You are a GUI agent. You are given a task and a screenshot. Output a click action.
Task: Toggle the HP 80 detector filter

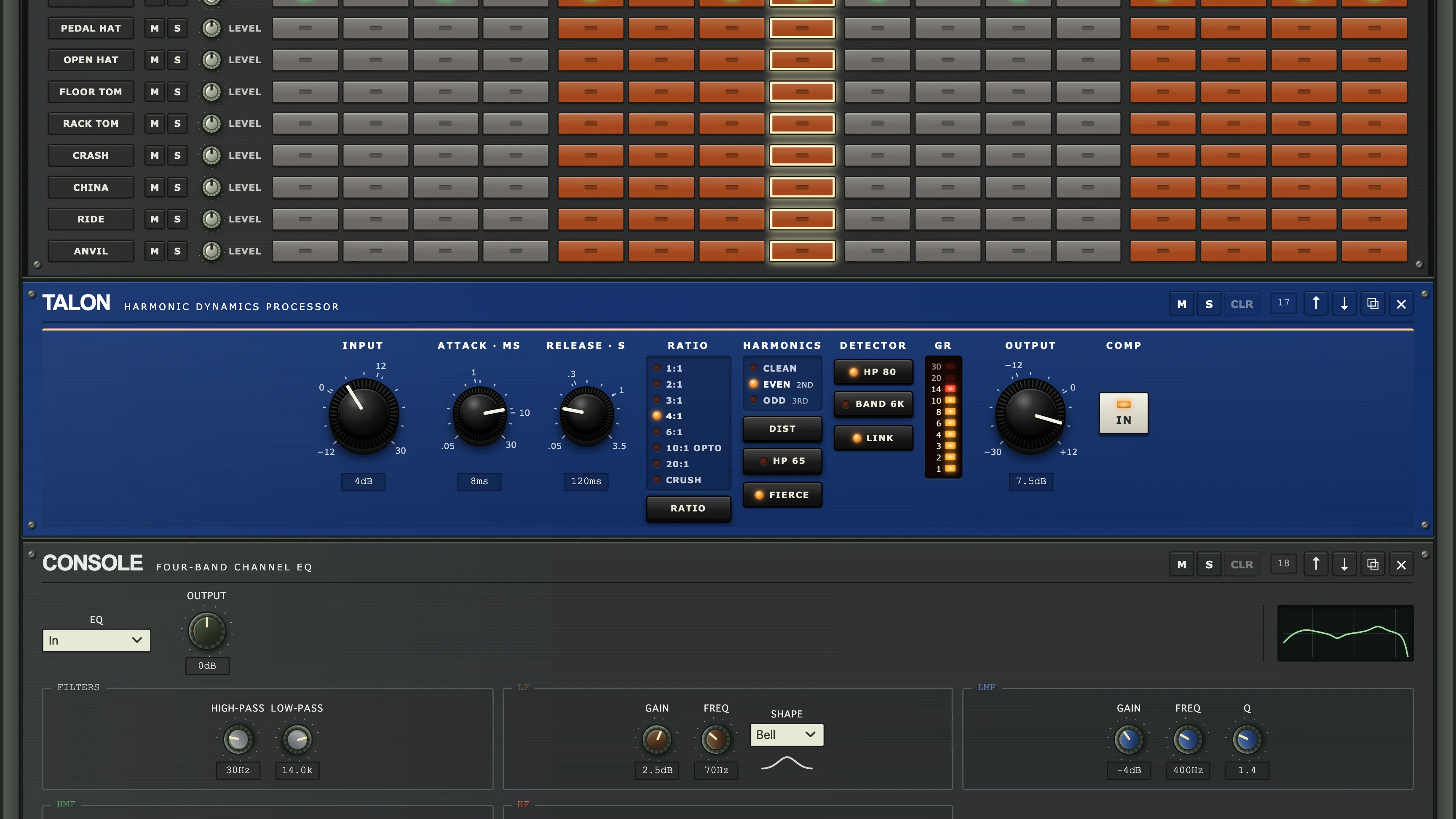[x=873, y=372]
